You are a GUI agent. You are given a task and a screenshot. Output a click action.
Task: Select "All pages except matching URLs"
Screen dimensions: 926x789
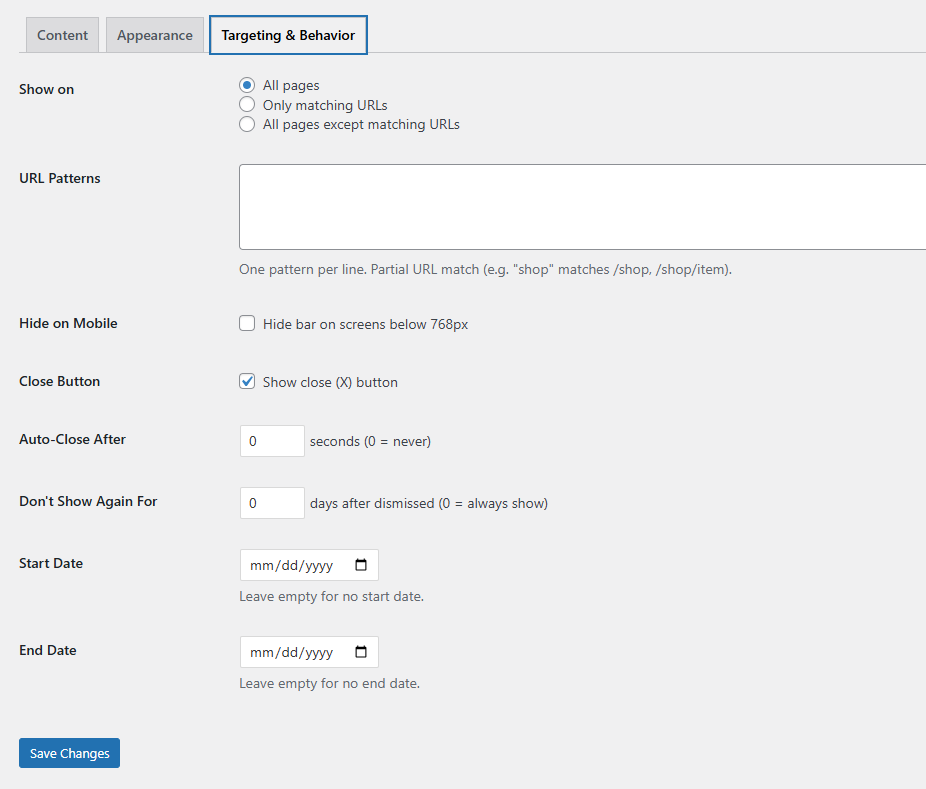247,124
